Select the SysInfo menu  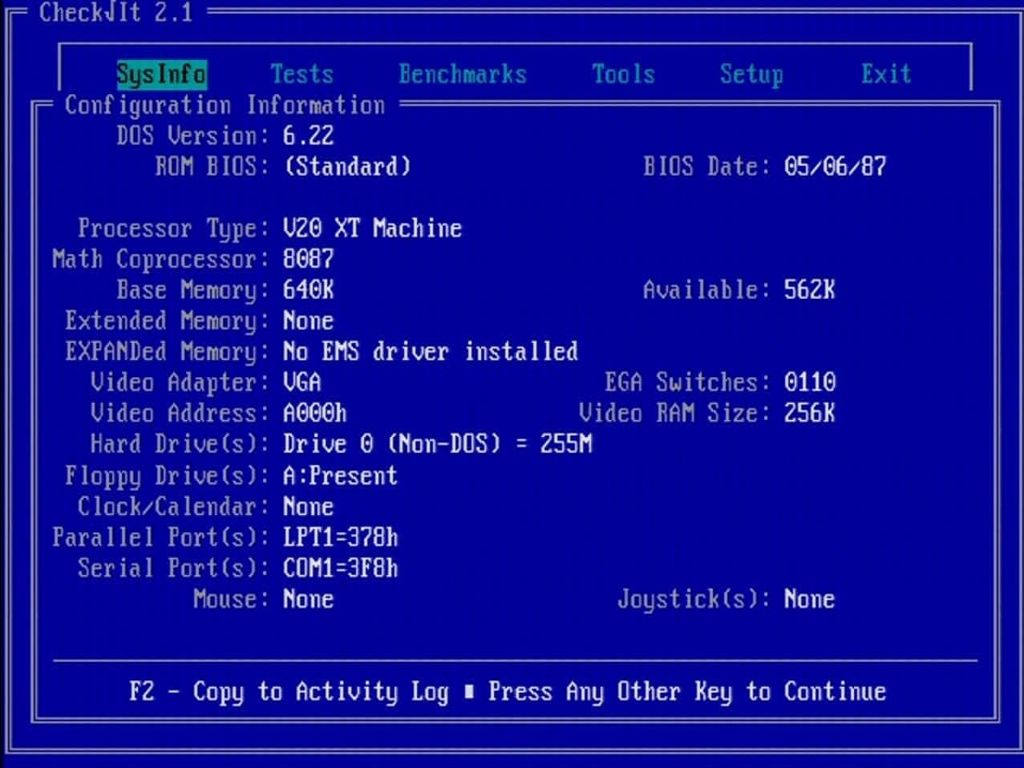(161, 74)
